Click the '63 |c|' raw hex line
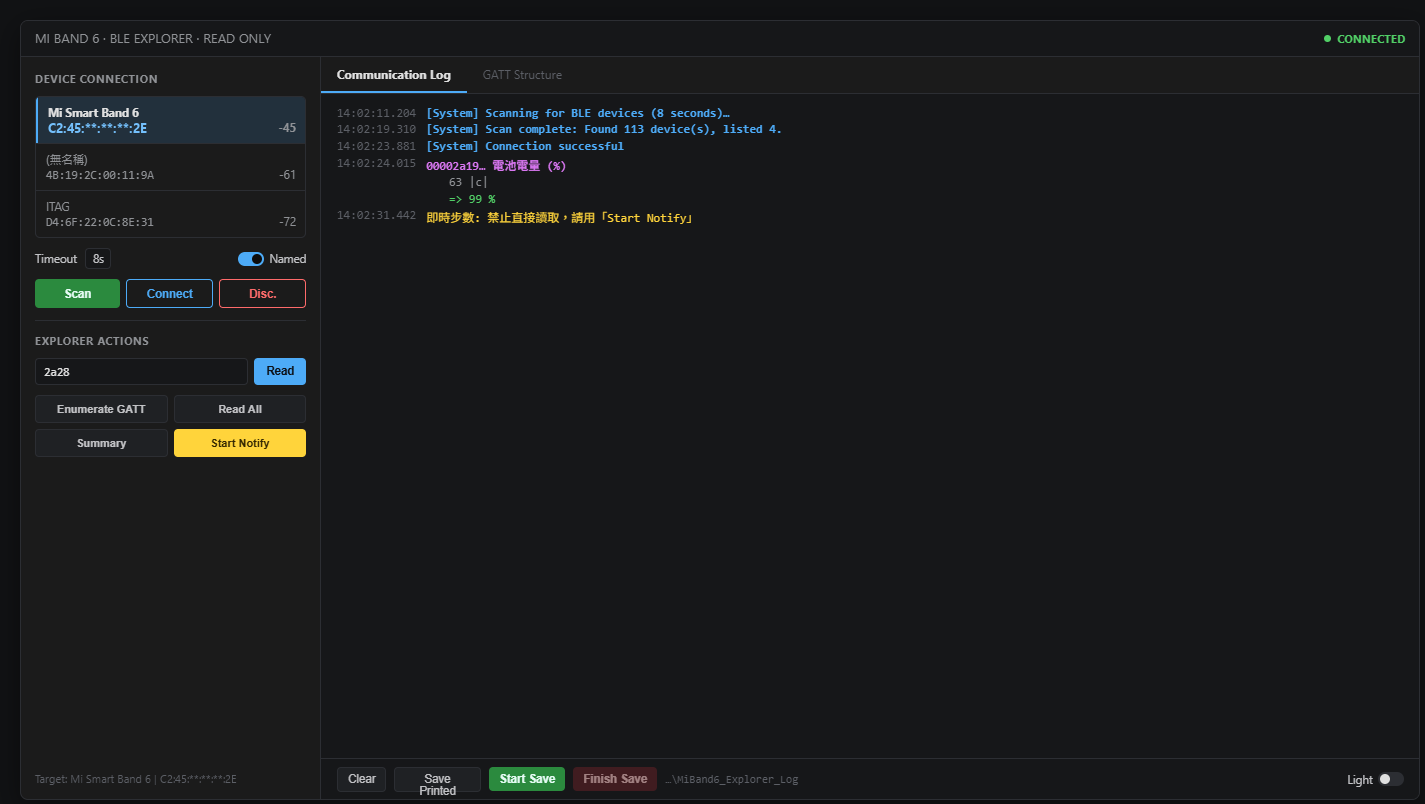Viewport: 1425px width, 804px height. click(x=468, y=182)
